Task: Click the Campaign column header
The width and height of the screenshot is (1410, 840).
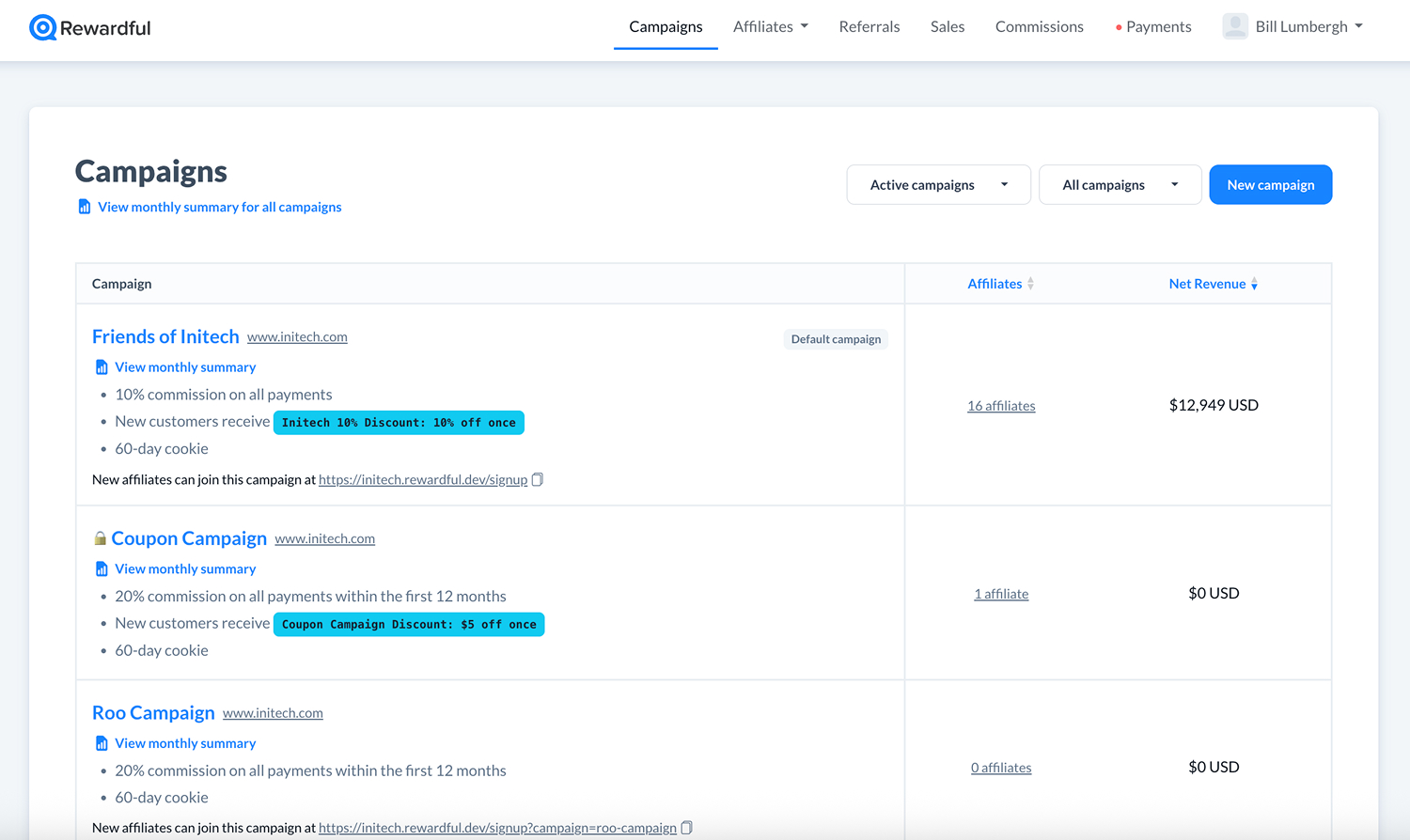Action: 121,284
